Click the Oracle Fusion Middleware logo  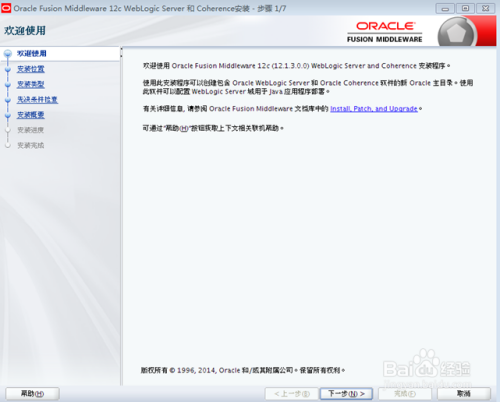point(385,32)
